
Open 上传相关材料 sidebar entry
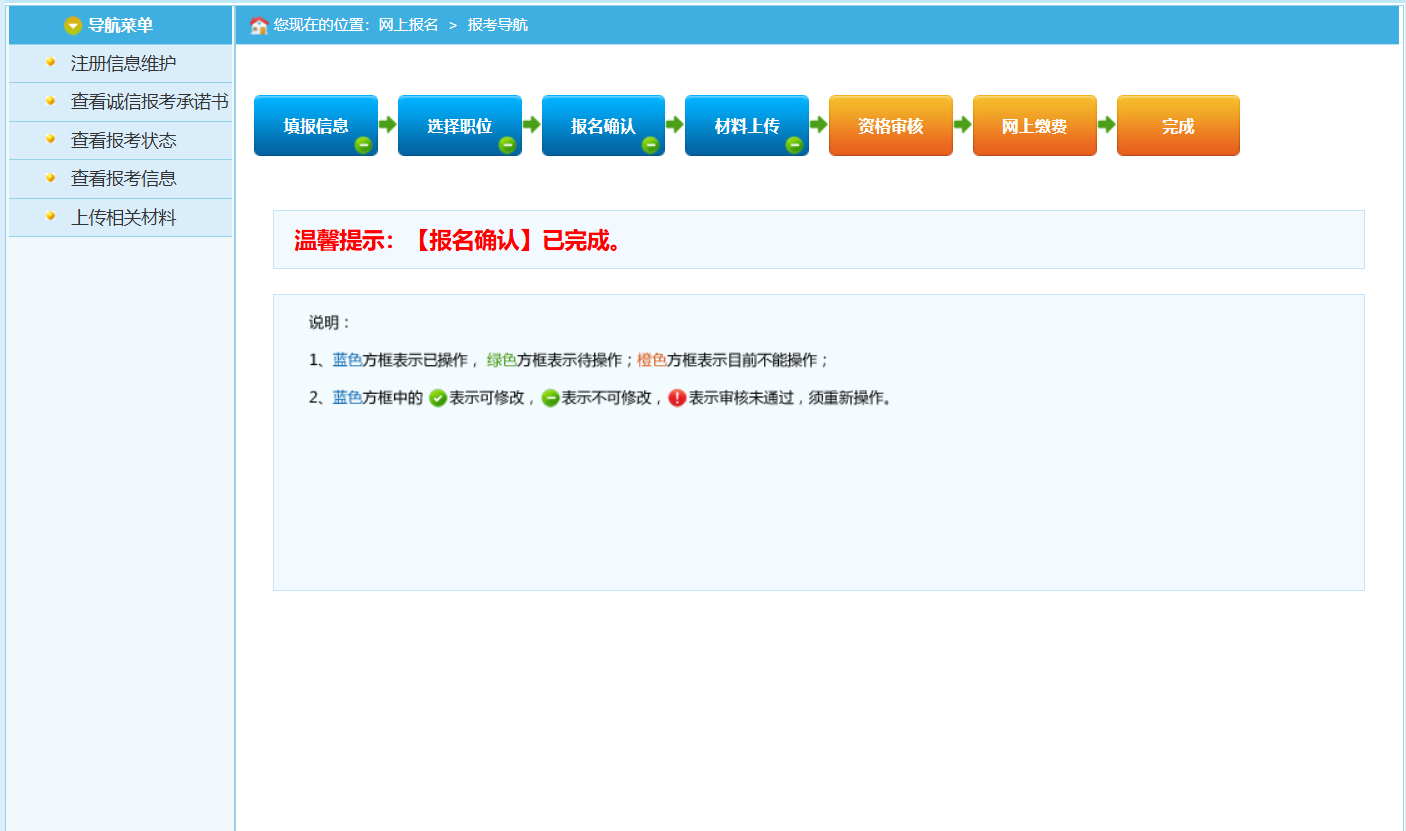click(x=123, y=218)
